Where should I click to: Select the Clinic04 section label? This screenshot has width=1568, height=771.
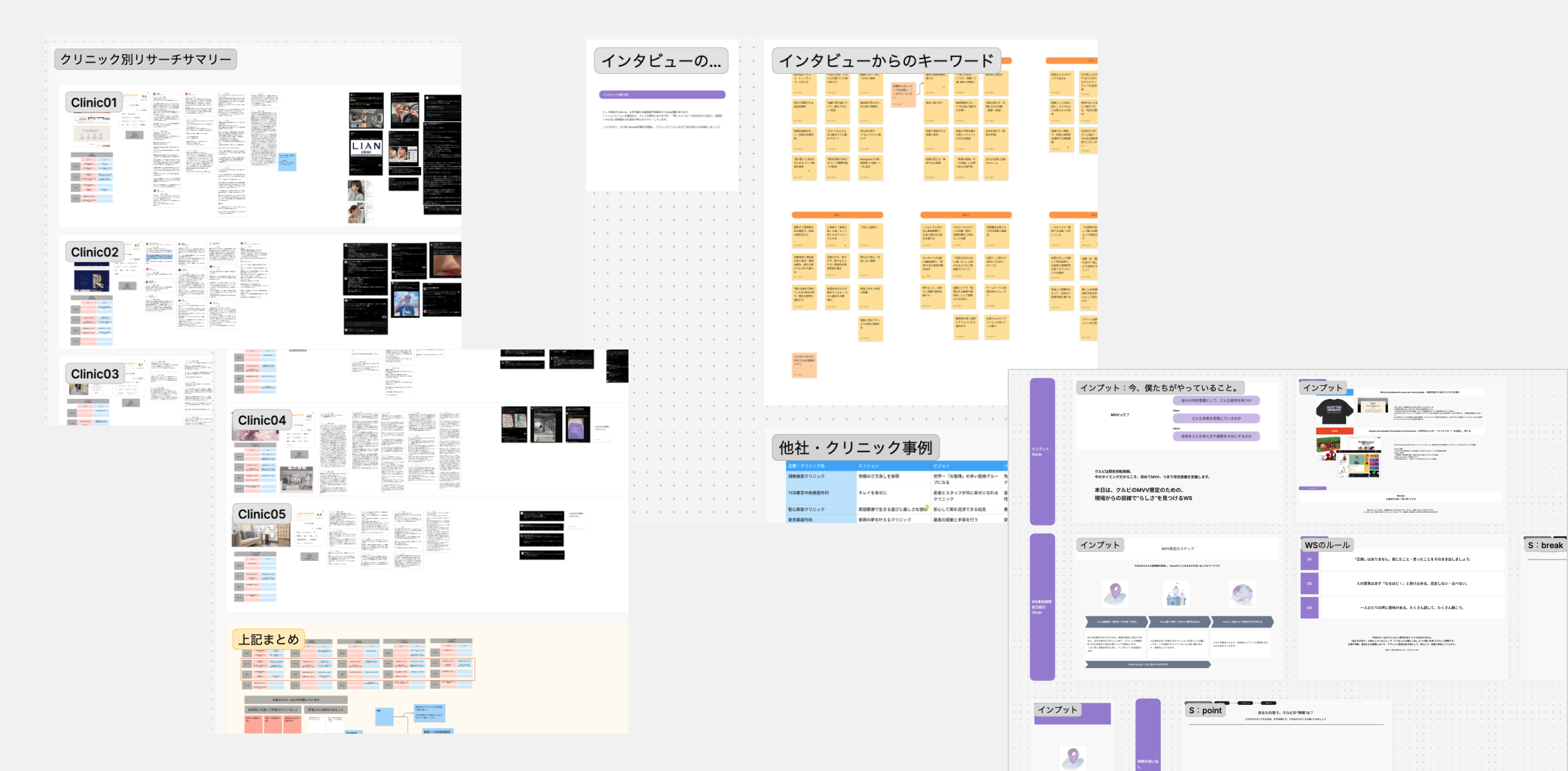tap(262, 420)
